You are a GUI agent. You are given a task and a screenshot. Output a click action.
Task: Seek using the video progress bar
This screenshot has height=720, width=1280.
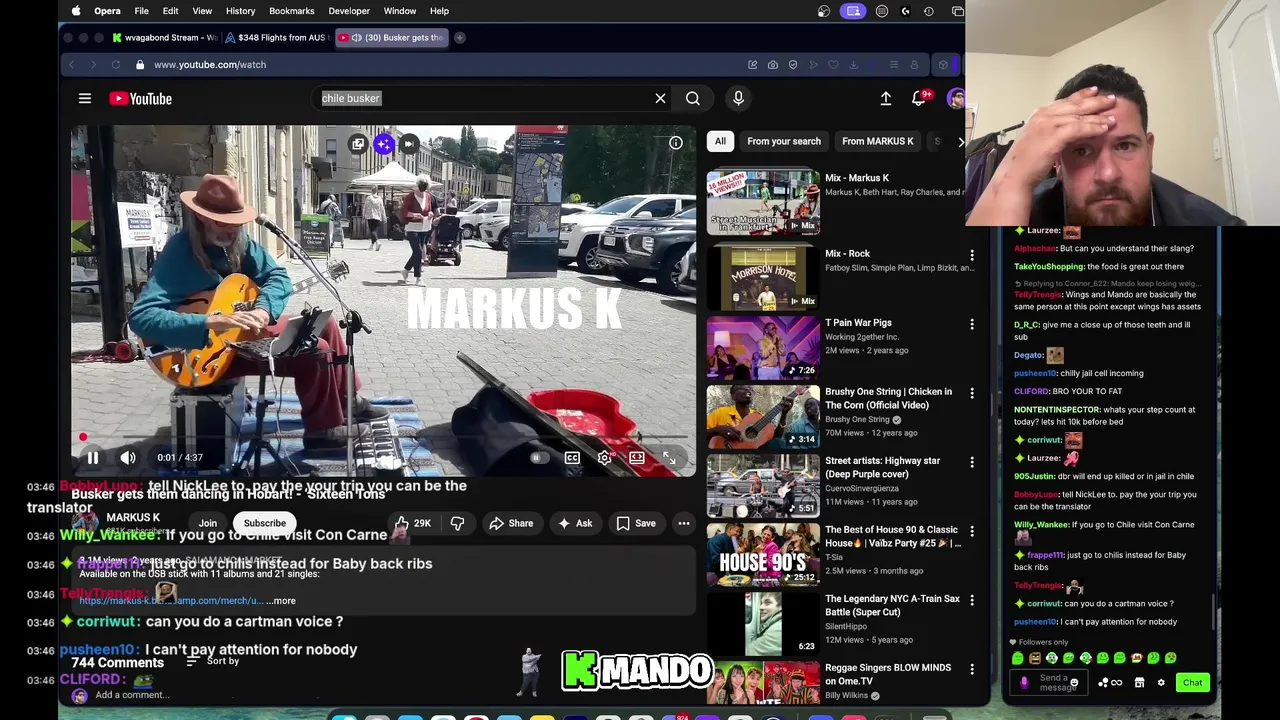coord(384,437)
